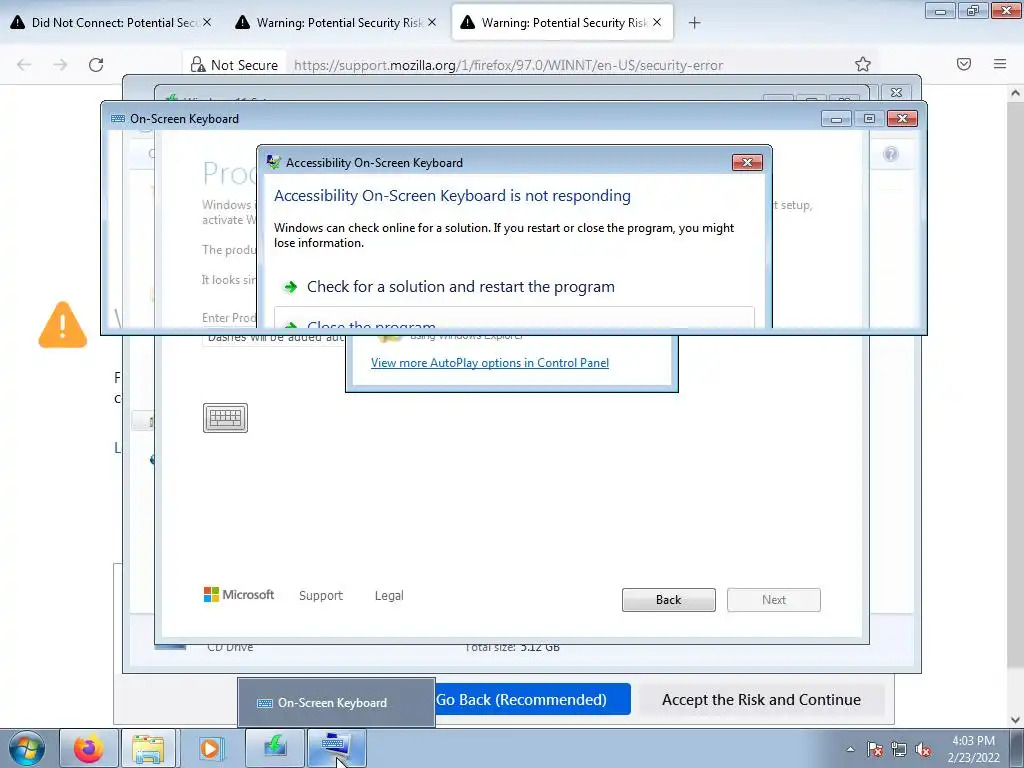Restore down the Firefox window
This screenshot has width=1024, height=768.
click(972, 10)
